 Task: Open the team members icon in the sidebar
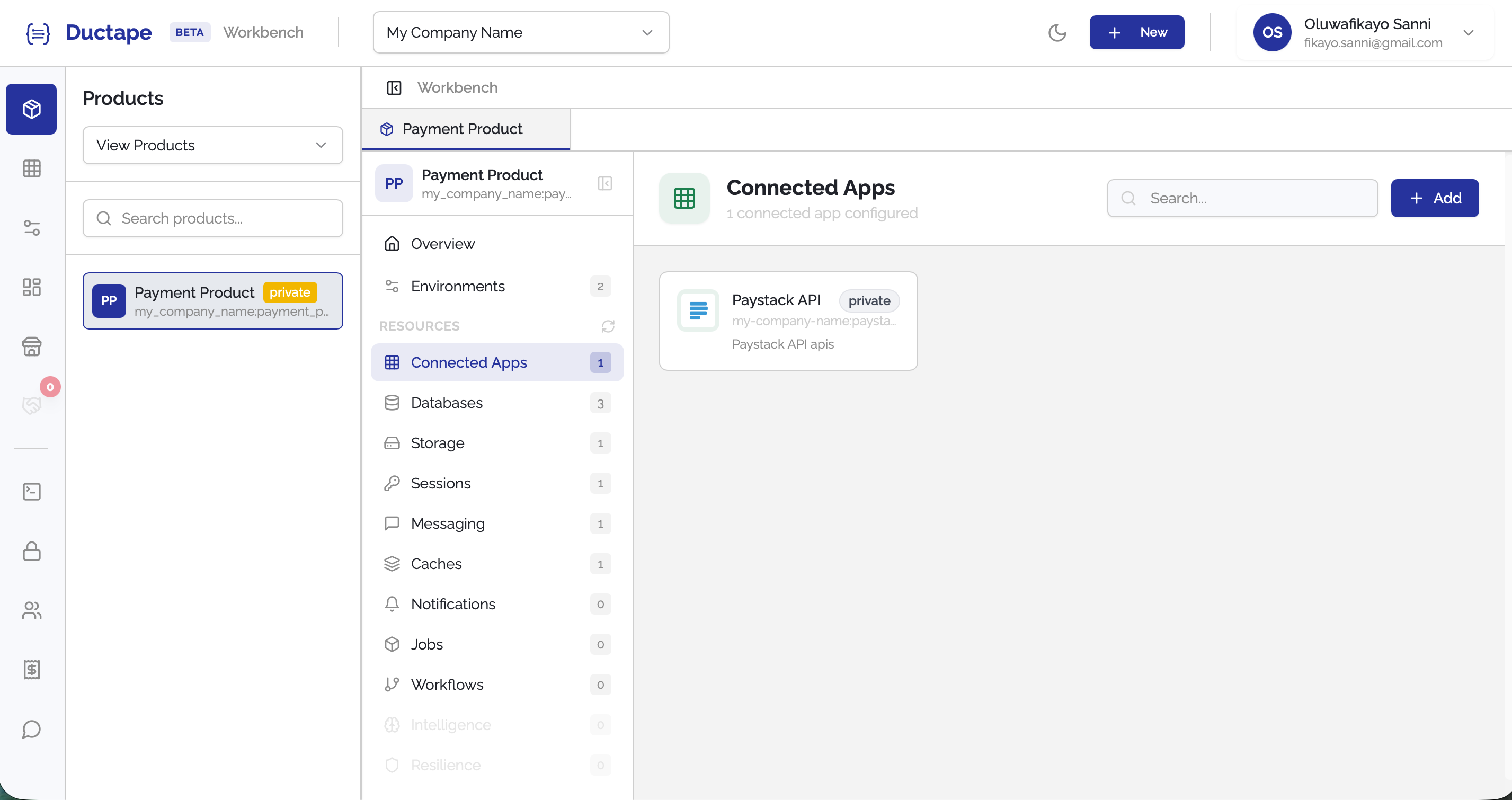click(x=31, y=611)
